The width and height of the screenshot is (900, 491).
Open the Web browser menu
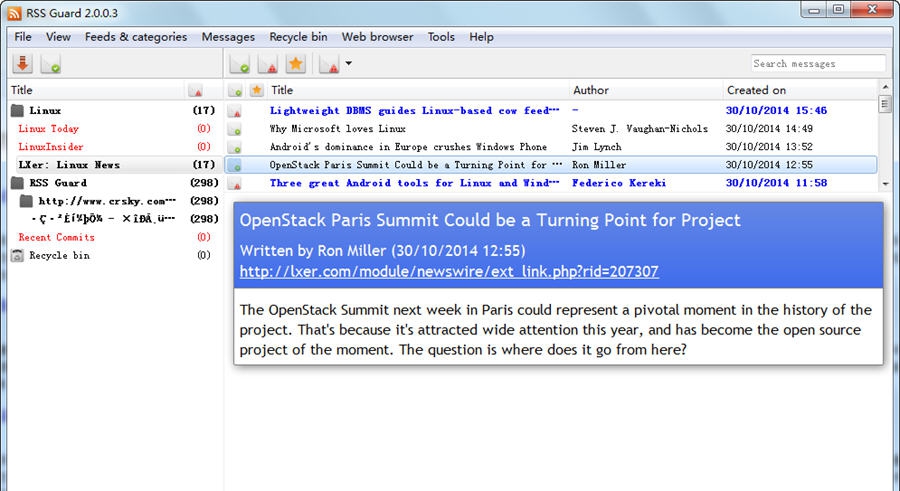[x=377, y=37]
